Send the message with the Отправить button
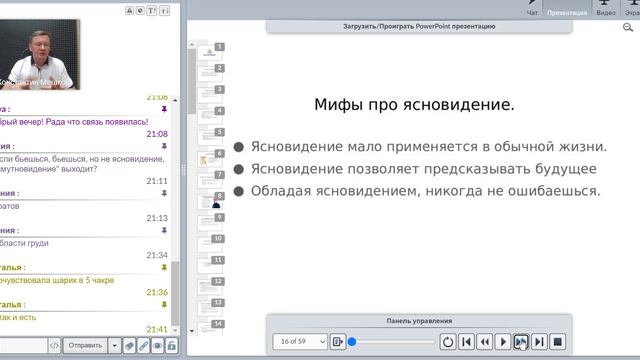This screenshot has width=640, height=360. [85, 346]
